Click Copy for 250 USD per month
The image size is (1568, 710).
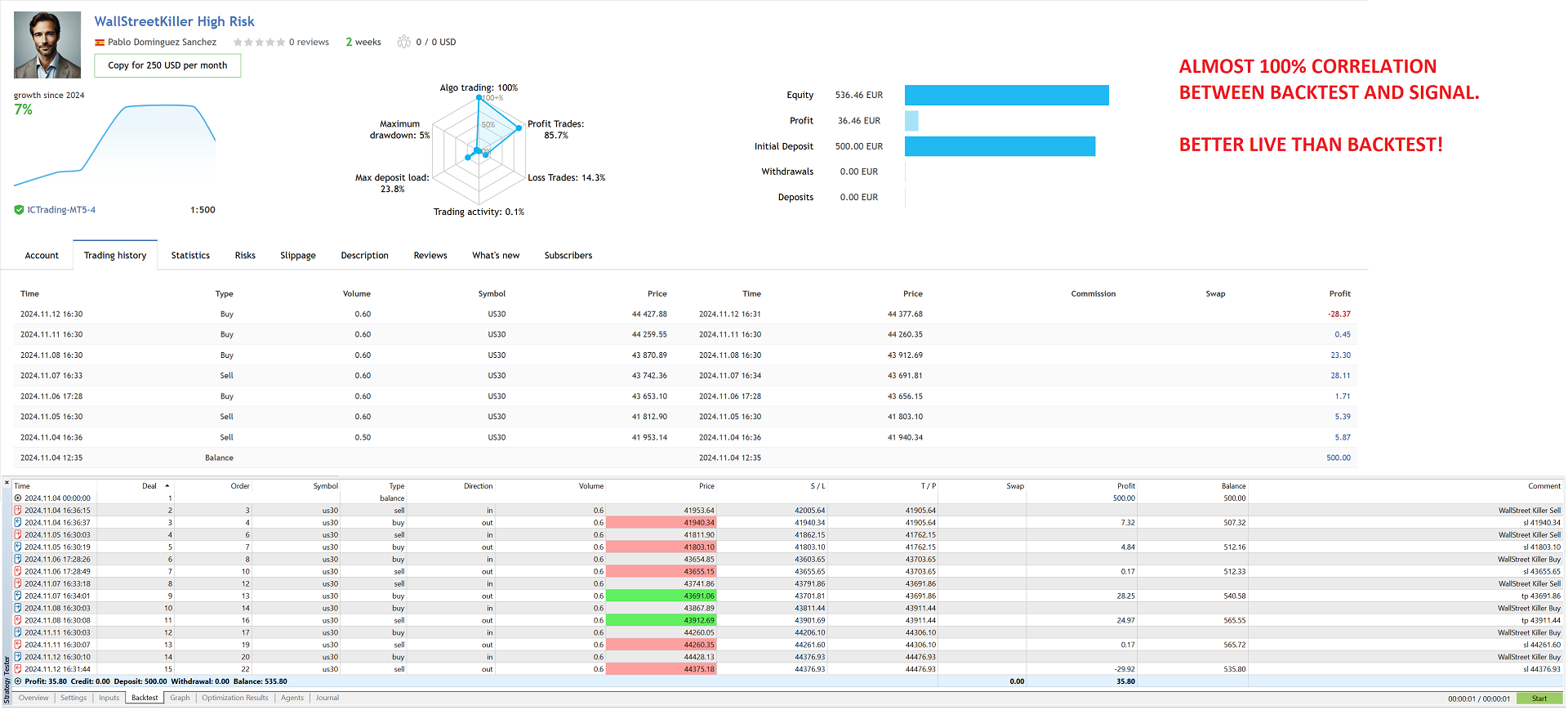[167, 65]
